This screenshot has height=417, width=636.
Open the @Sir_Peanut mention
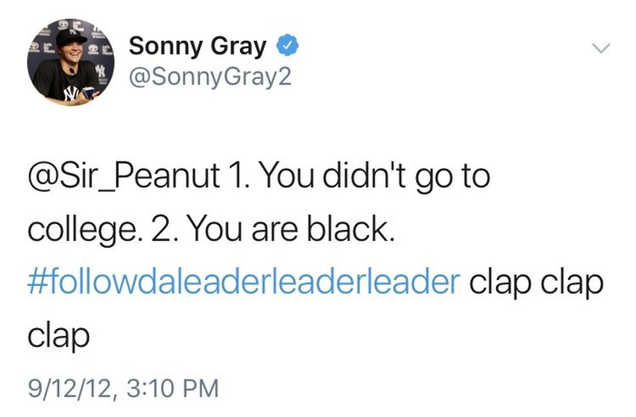click(x=123, y=176)
